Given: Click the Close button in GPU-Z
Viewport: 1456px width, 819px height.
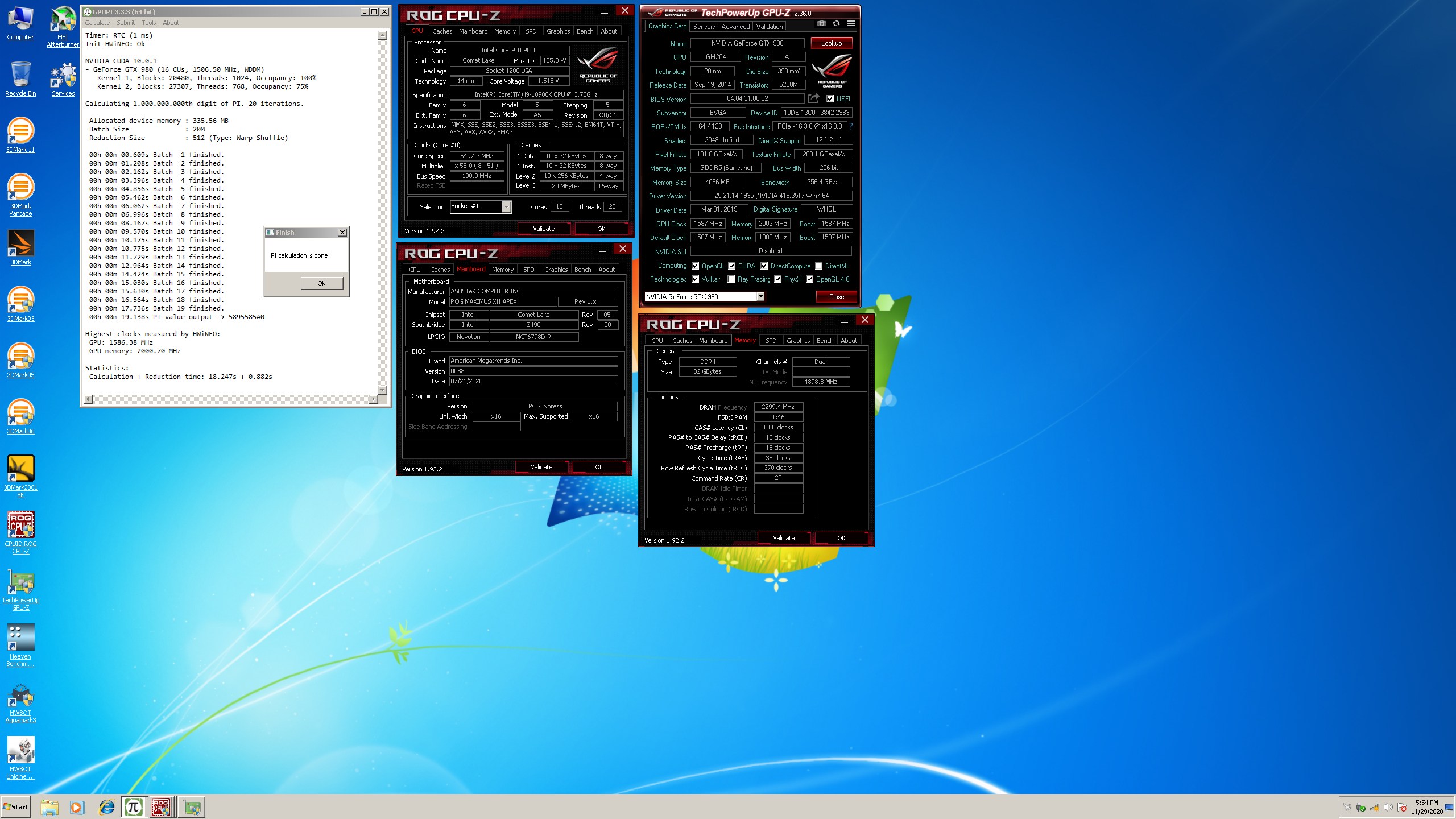Looking at the screenshot, I should (x=836, y=297).
